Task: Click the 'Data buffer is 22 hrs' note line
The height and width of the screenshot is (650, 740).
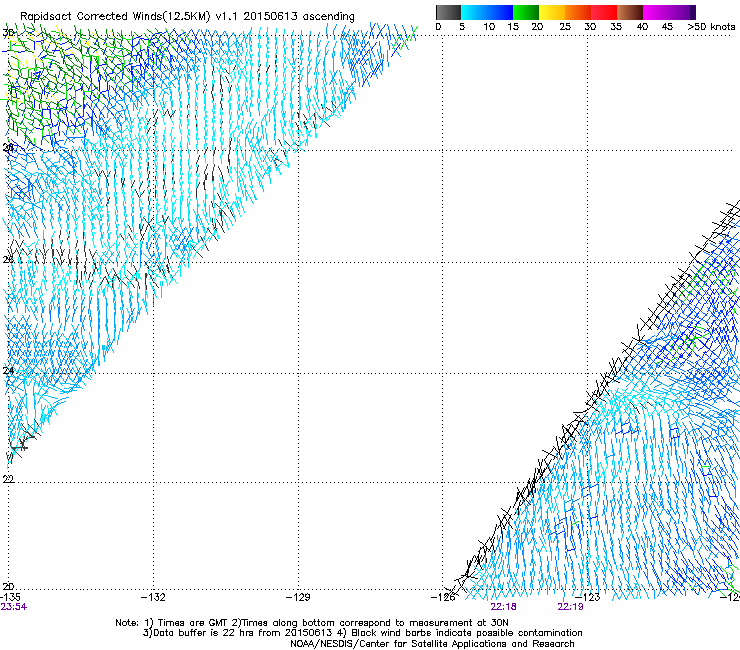Action: [362, 633]
